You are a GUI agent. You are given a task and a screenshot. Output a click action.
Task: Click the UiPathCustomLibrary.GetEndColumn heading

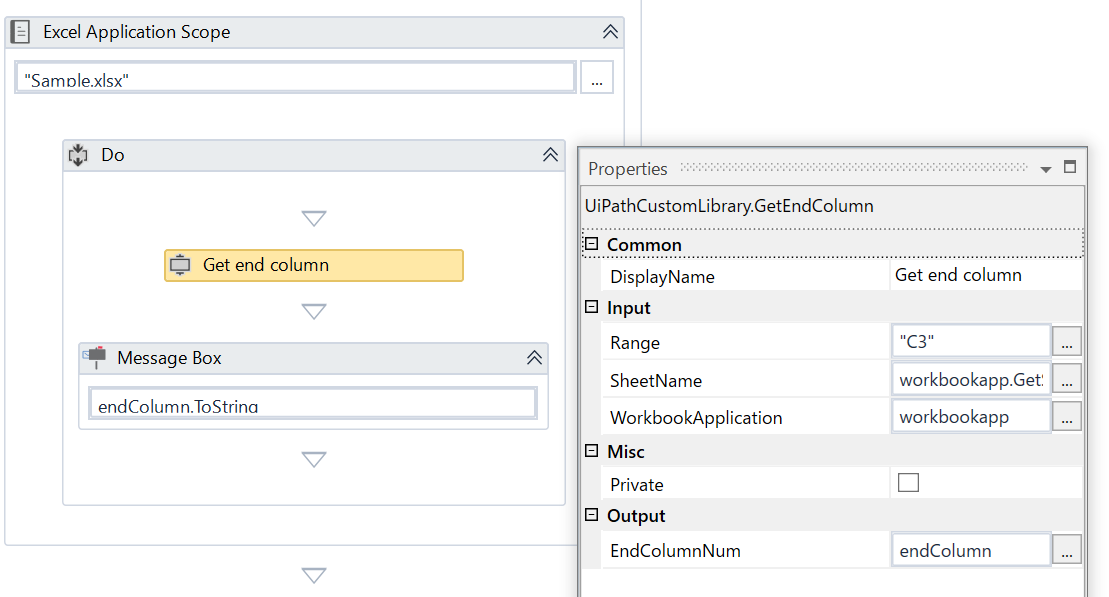click(729, 206)
